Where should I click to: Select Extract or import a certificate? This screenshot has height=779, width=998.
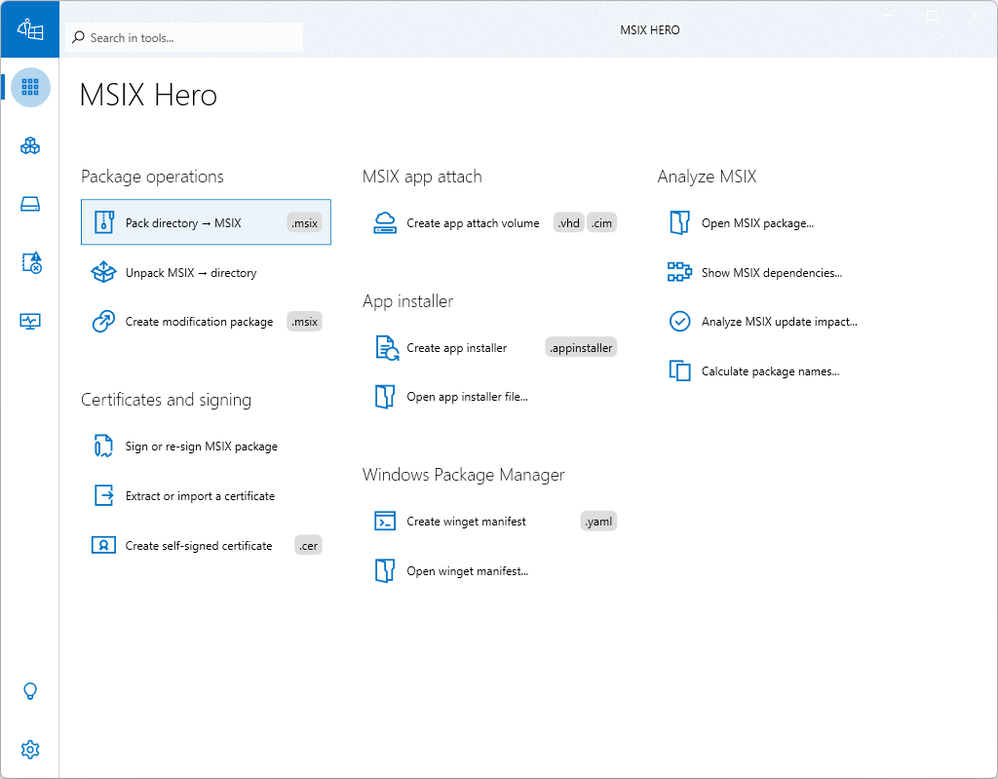[x=199, y=496]
